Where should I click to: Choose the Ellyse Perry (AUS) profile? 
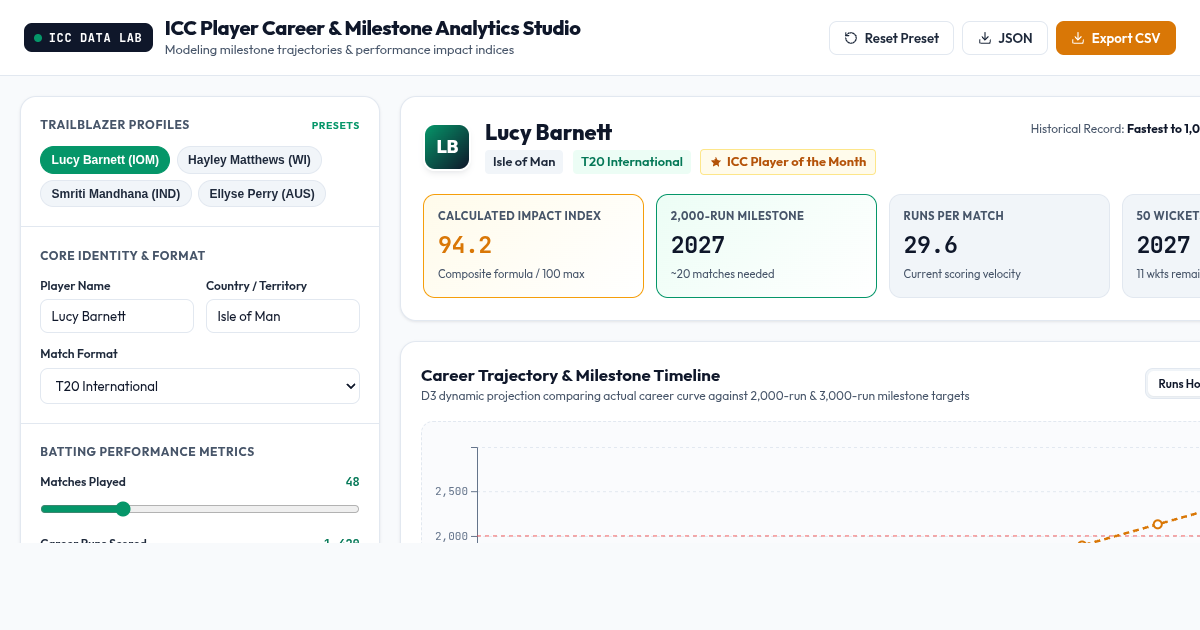click(x=262, y=194)
